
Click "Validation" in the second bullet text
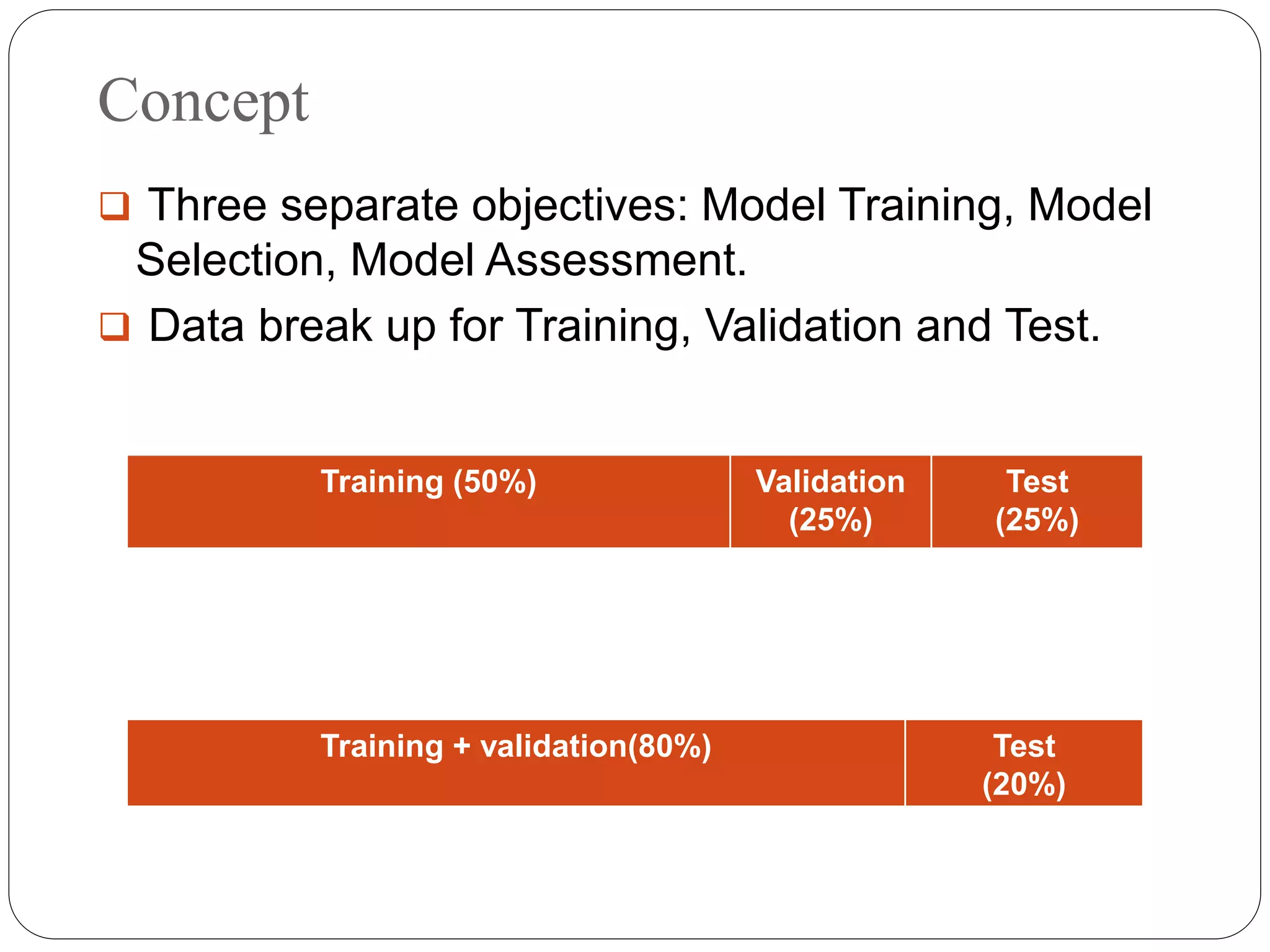(x=804, y=326)
